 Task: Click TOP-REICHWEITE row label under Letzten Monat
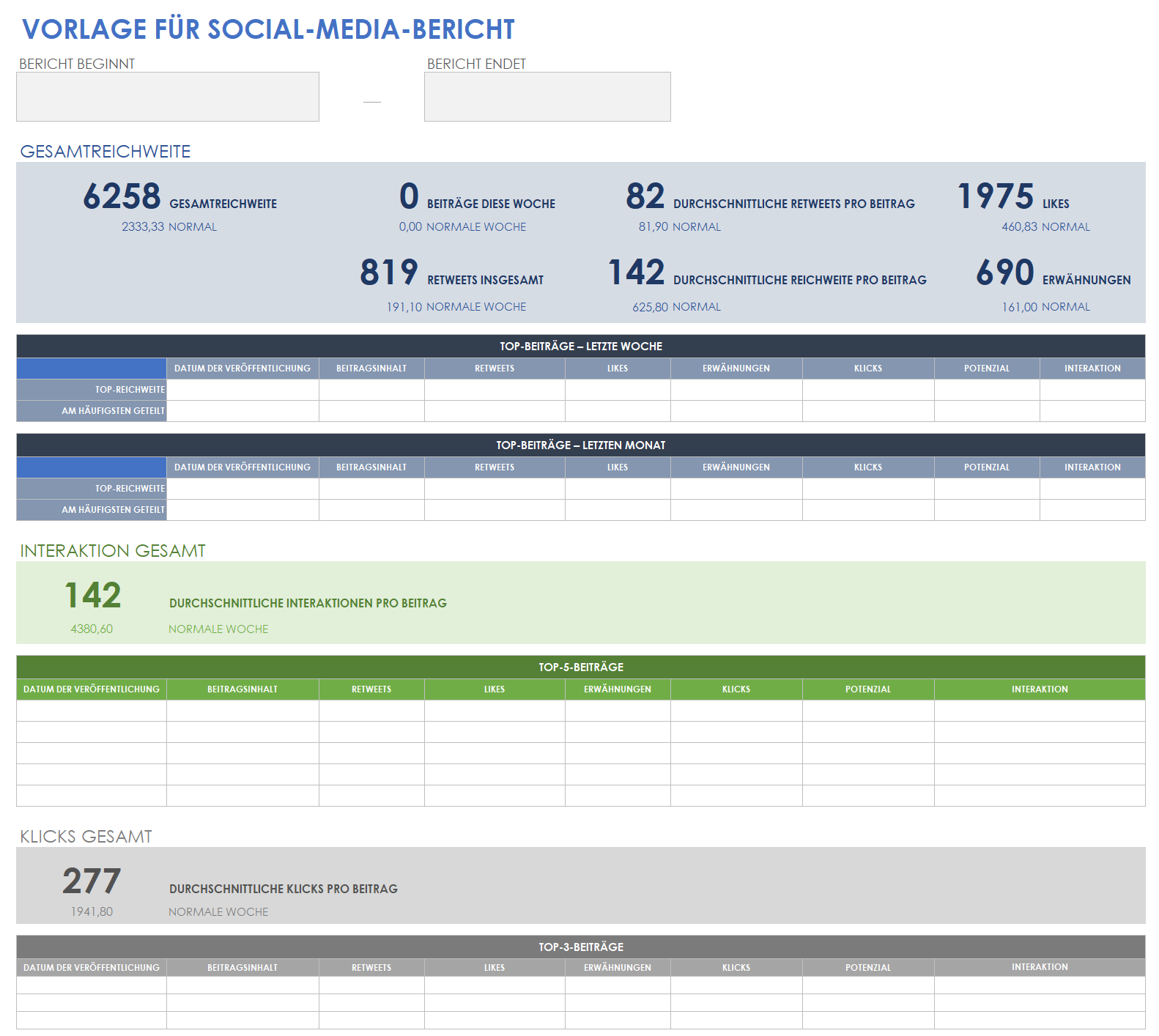click(92, 489)
